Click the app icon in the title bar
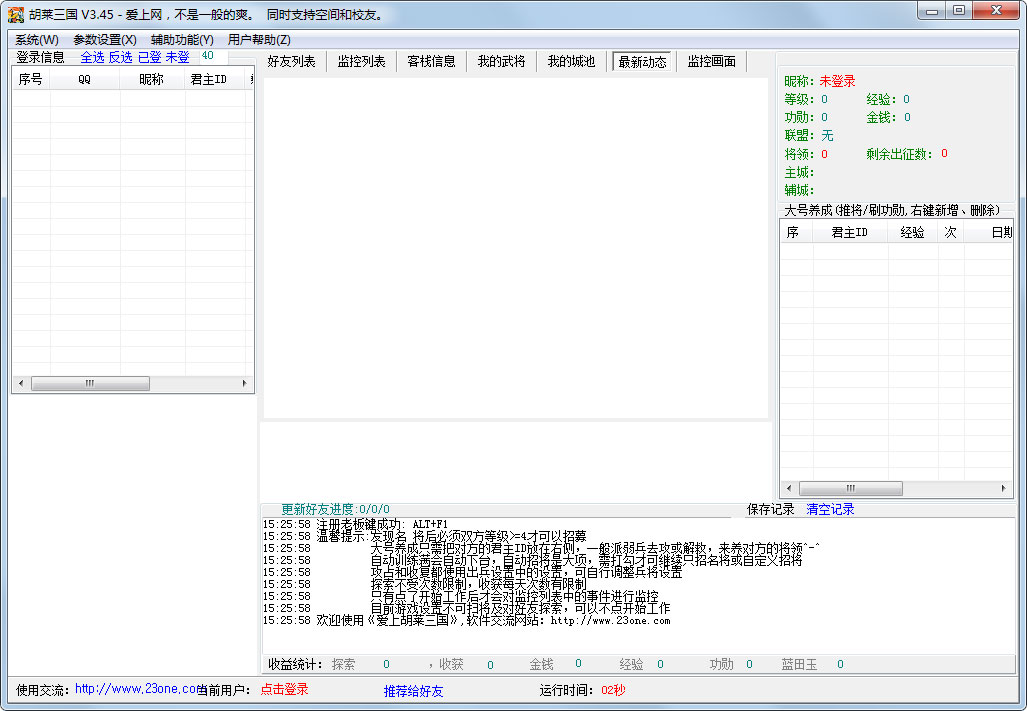Viewport: 1027px width, 711px height. point(16,14)
